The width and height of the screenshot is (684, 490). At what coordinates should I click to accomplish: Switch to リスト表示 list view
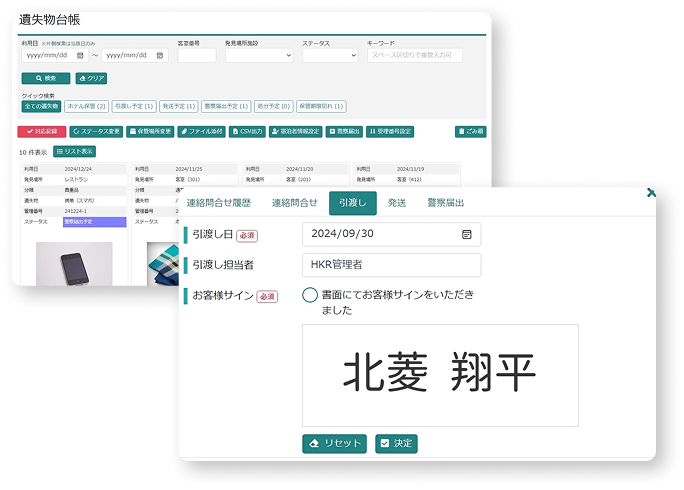click(74, 151)
